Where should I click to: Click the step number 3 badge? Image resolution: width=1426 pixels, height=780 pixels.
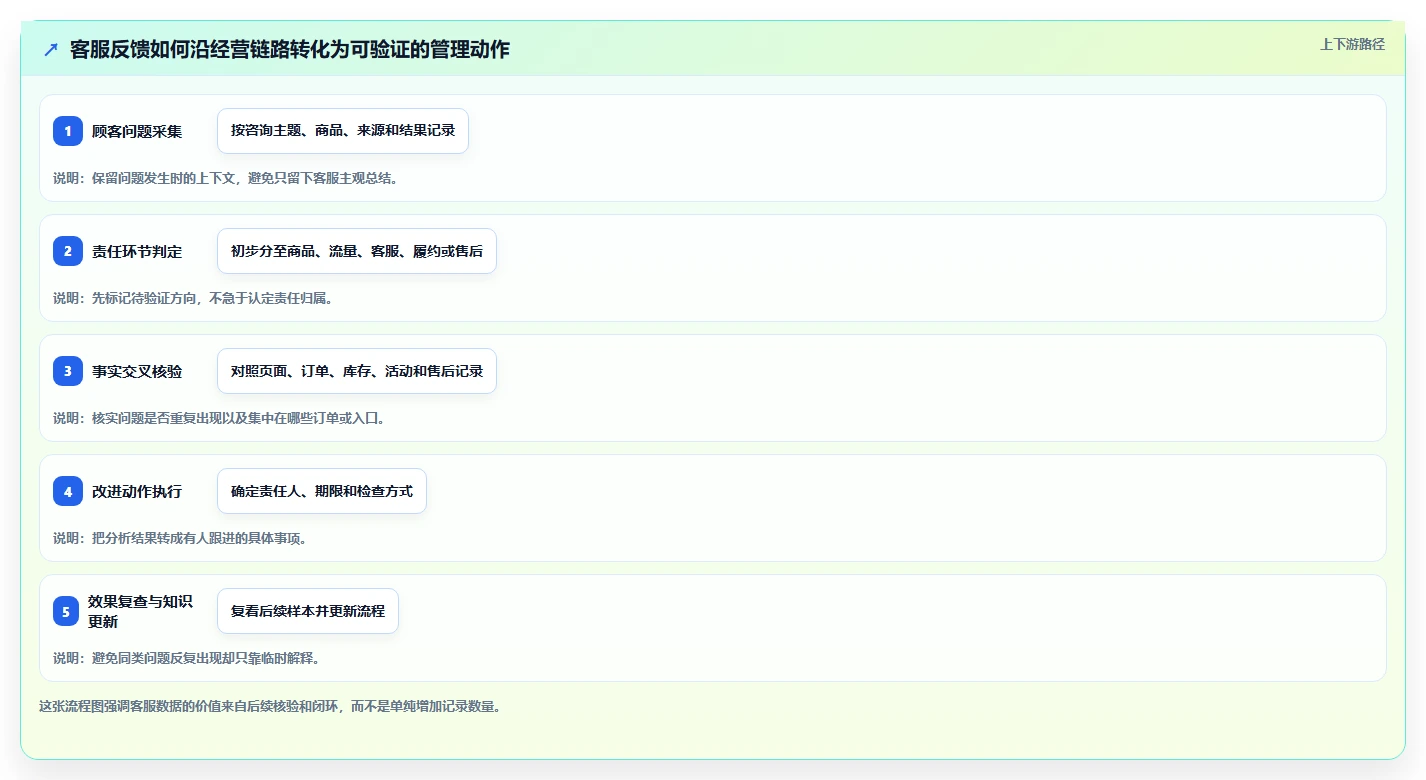tap(68, 371)
